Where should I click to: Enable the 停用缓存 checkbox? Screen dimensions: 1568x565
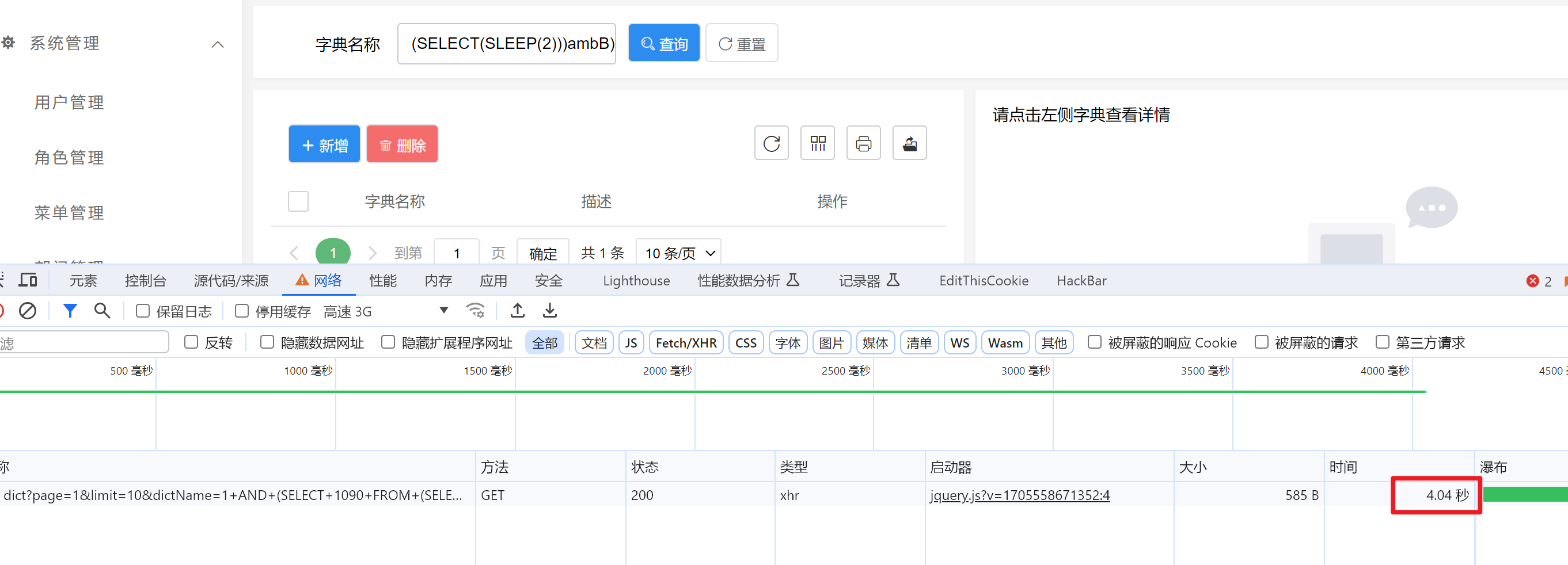[242, 311]
